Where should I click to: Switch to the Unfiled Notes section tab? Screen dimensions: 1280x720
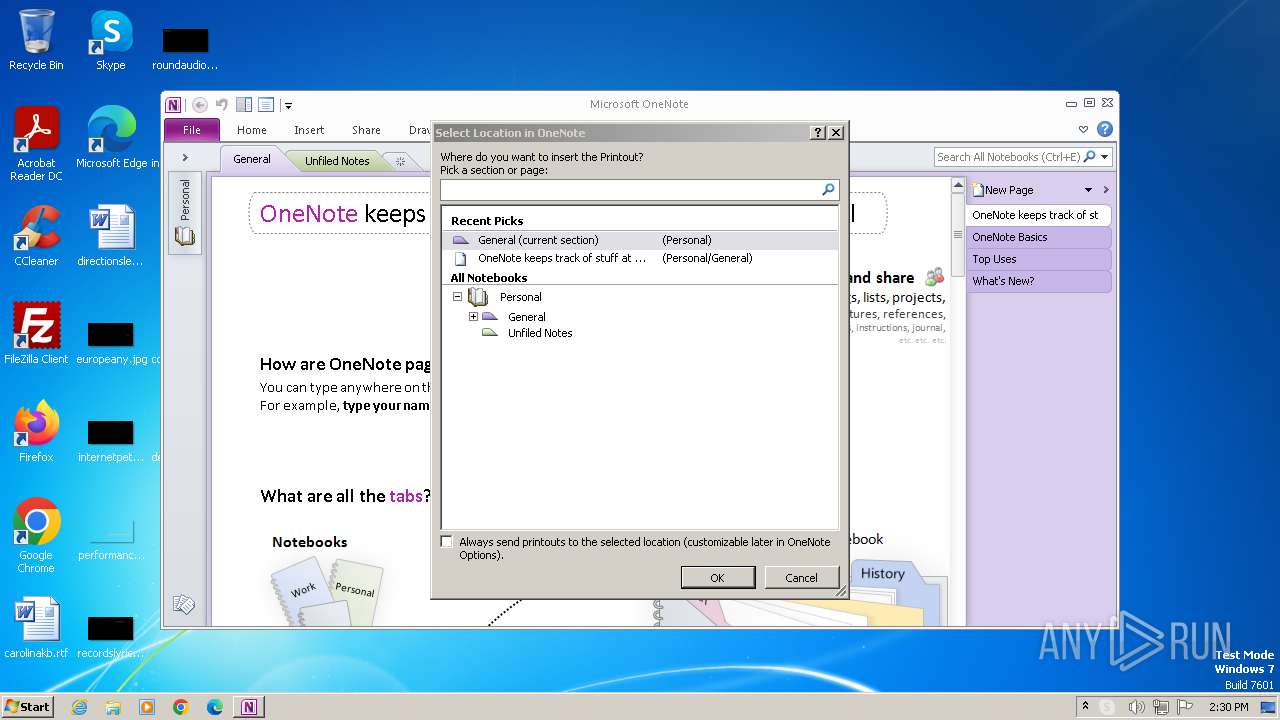point(337,160)
